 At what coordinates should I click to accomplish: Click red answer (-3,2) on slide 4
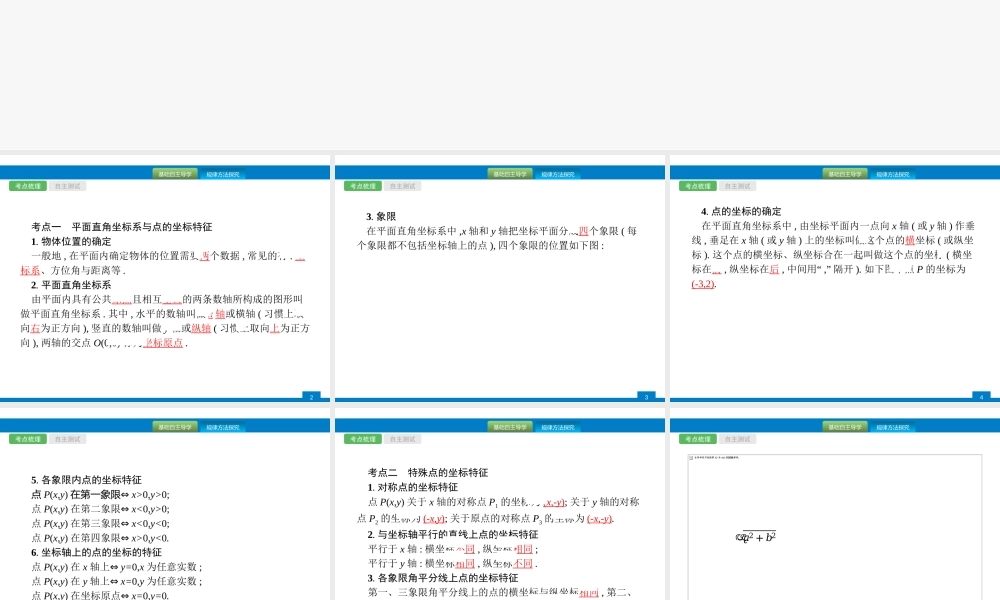[703, 284]
